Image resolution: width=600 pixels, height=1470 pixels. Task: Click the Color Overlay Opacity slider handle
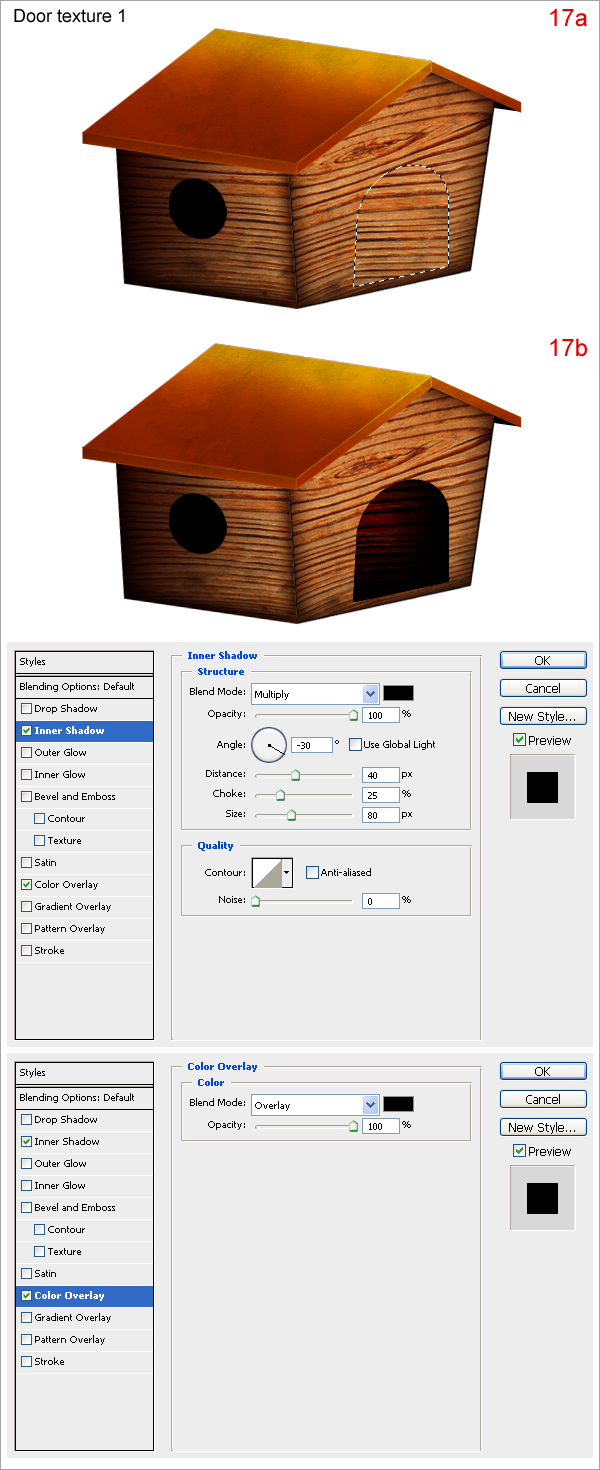point(353,1126)
